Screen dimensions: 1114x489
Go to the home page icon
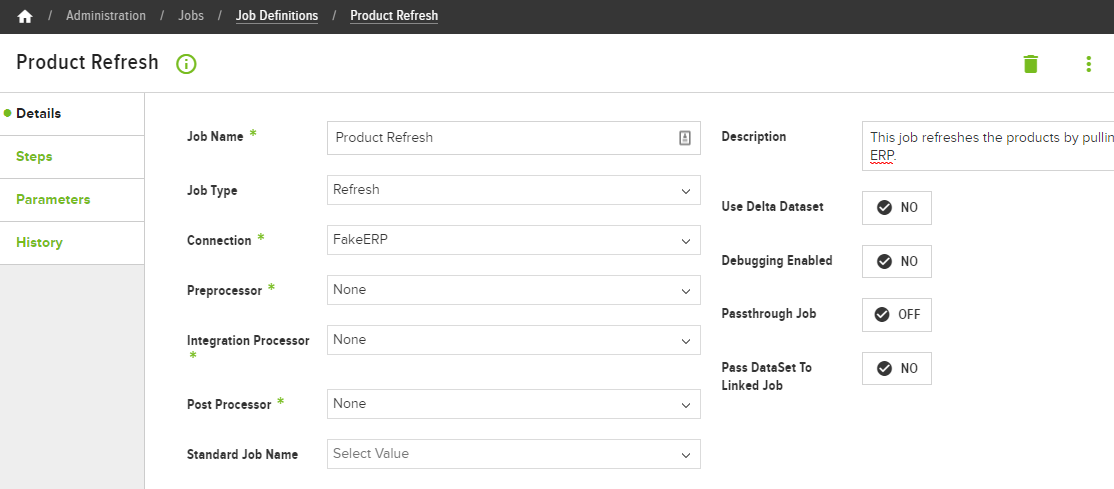point(25,16)
